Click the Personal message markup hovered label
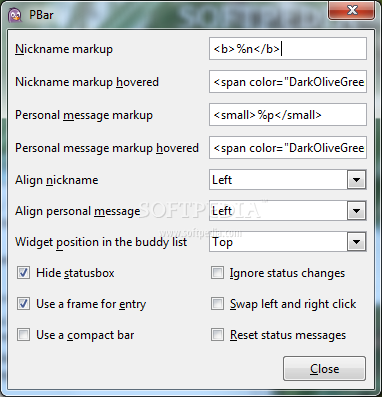The height and width of the screenshot is (397, 382). point(107,148)
